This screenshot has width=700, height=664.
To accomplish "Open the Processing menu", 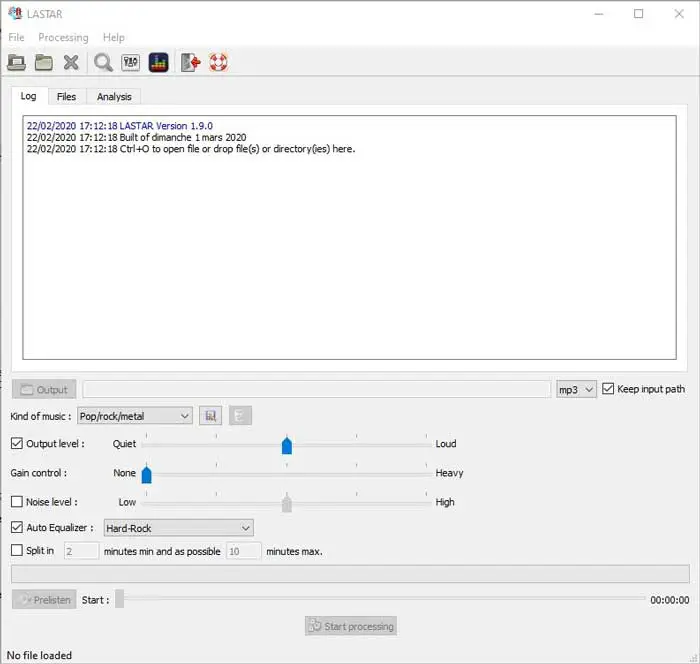I will coord(63,38).
